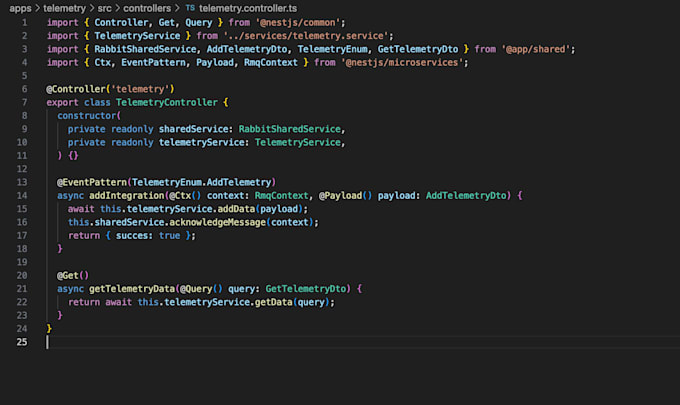Click the TS file type icon in breadcrumb
The image size is (680, 405).
coord(190,8)
